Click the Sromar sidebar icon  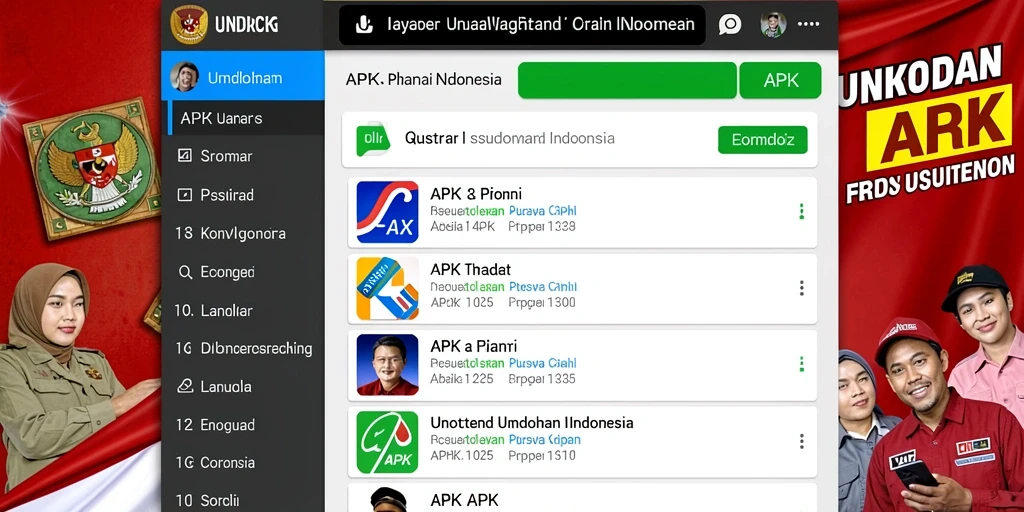(185, 155)
